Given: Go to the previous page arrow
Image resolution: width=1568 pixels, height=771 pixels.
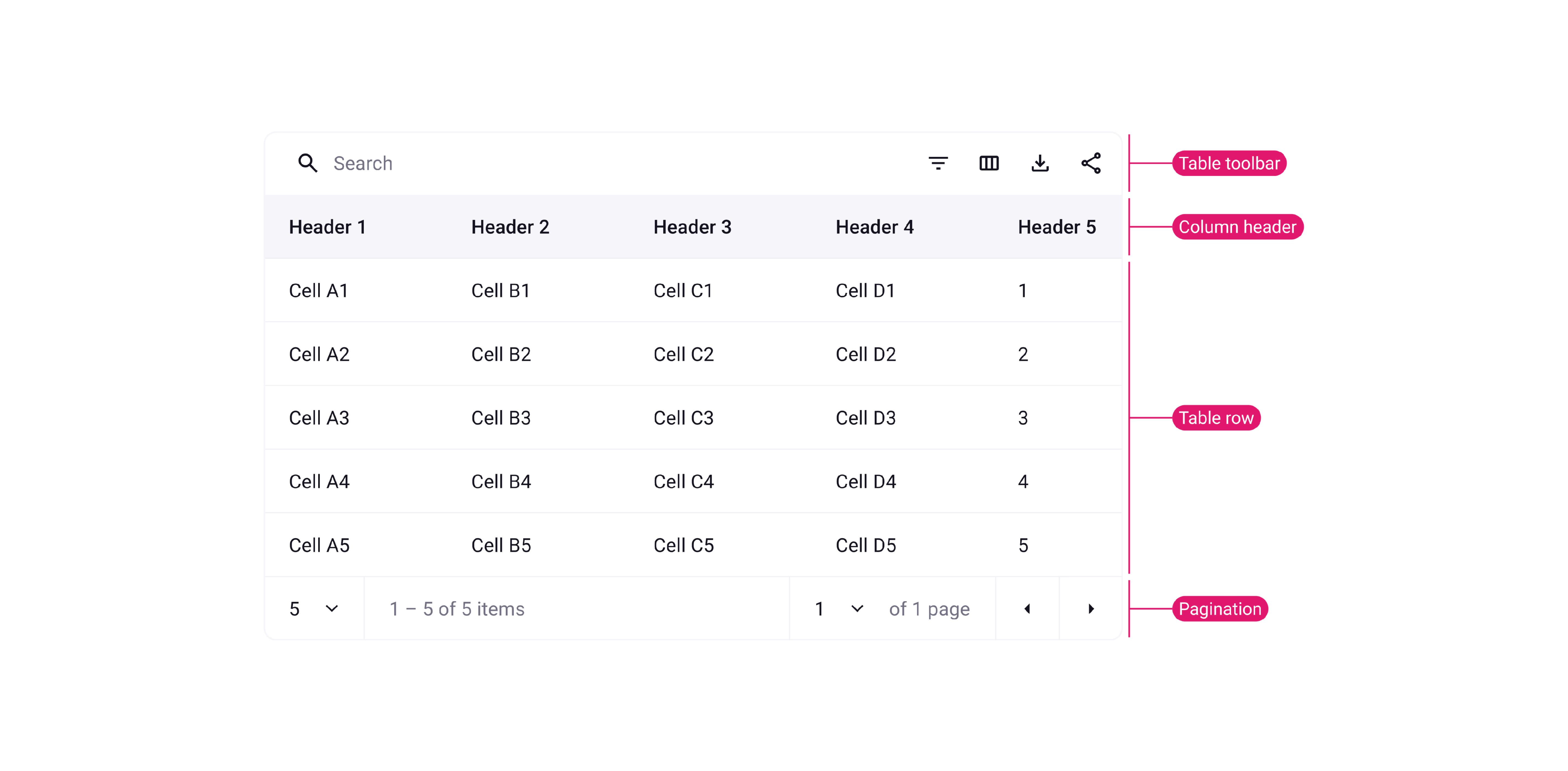Looking at the screenshot, I should pos(1027,608).
